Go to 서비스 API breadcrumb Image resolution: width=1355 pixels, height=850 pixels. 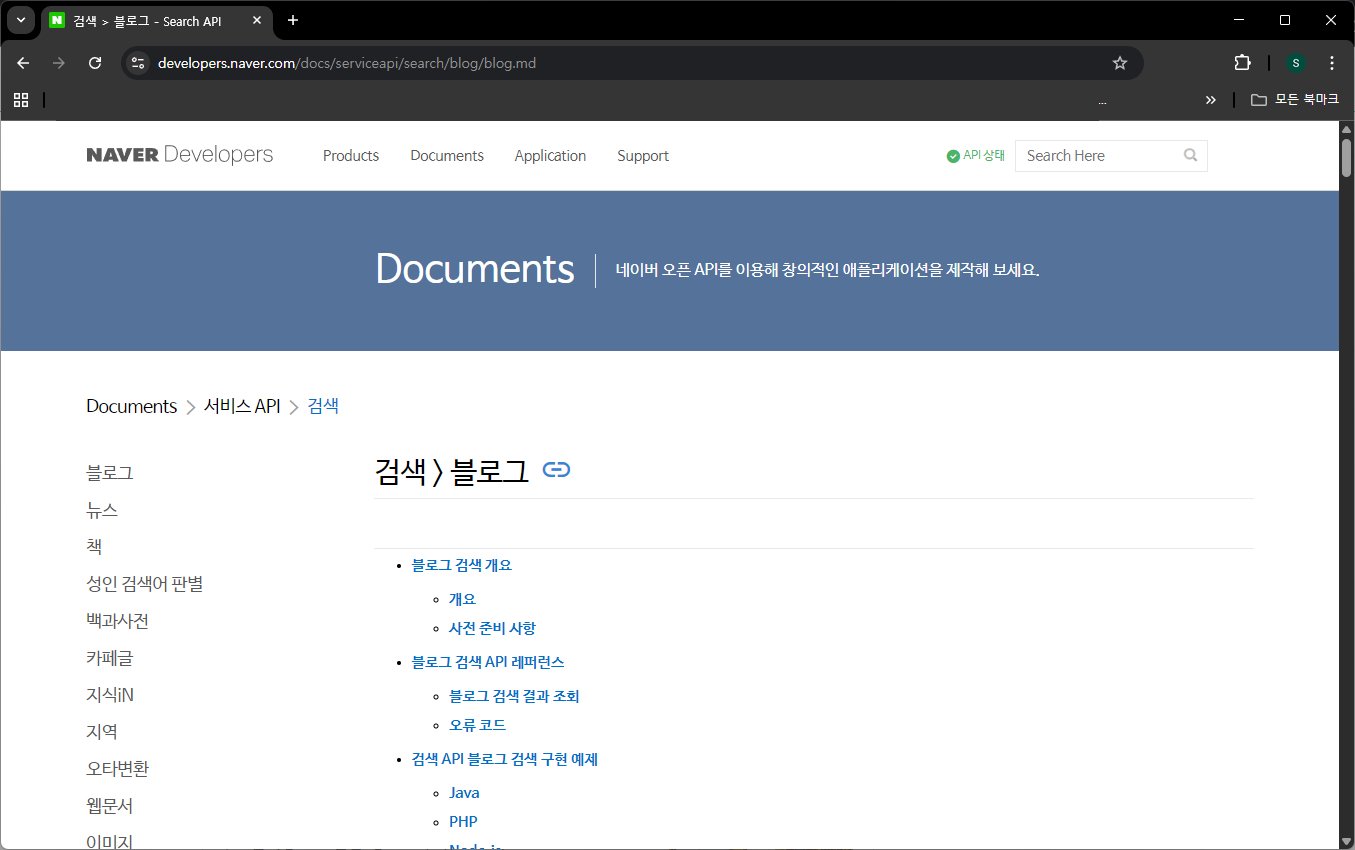click(x=242, y=406)
